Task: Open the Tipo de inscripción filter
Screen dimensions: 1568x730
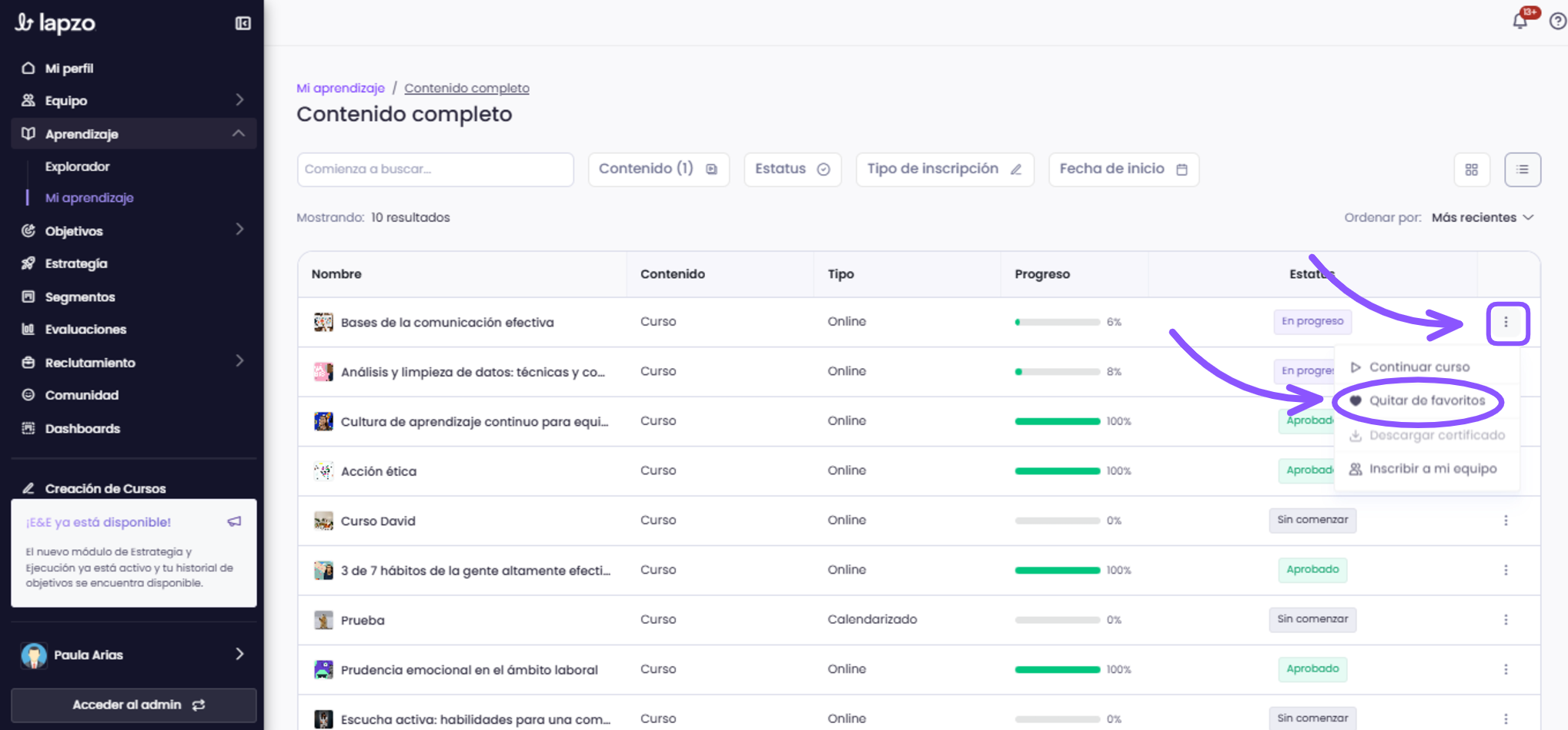Action: tap(944, 169)
